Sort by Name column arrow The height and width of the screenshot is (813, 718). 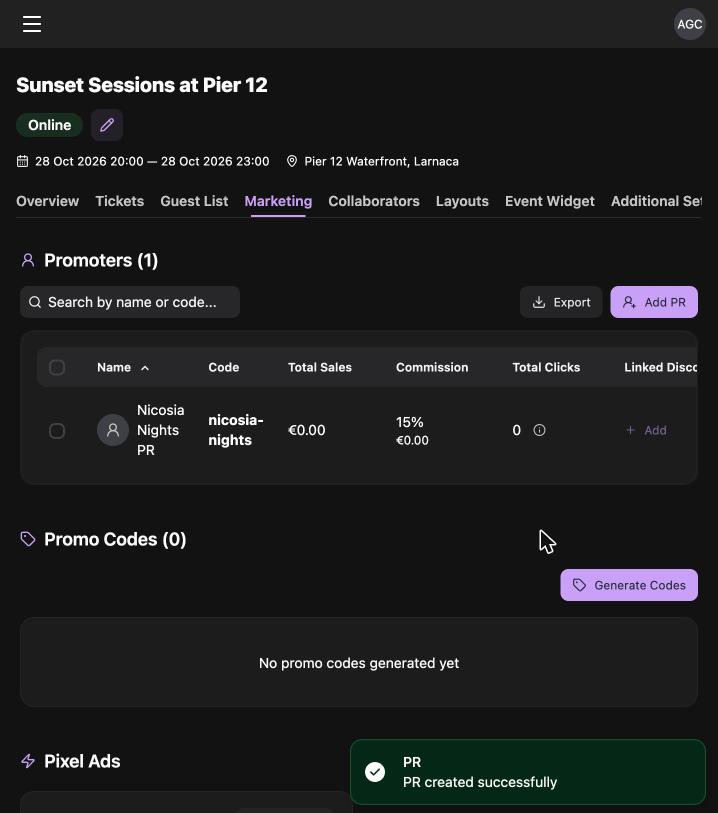tap(145, 368)
